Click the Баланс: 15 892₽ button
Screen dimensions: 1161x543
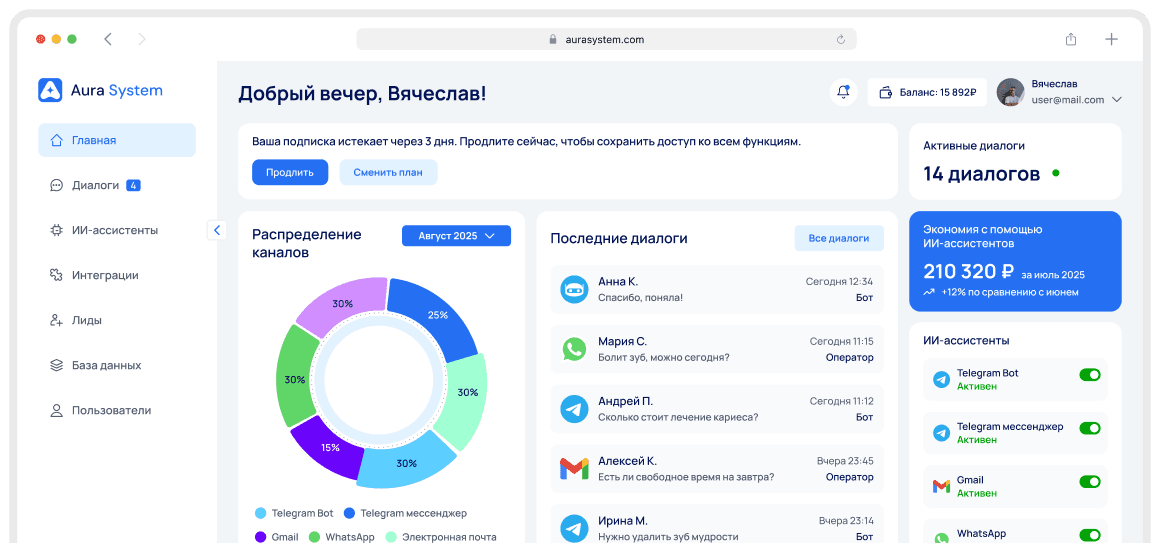pyautogui.click(x=927, y=93)
